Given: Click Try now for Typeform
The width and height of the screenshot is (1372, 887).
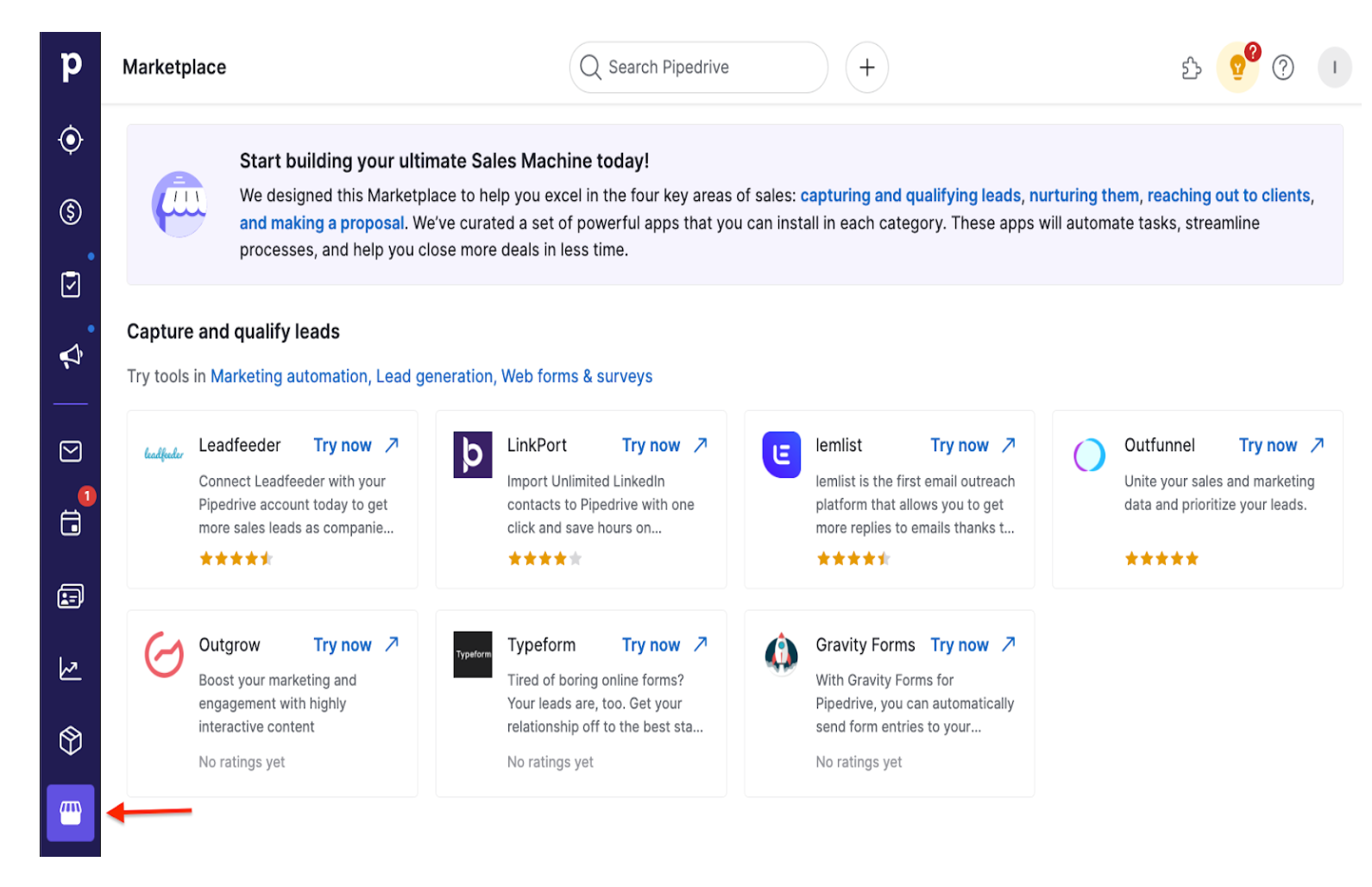Looking at the screenshot, I should point(665,645).
